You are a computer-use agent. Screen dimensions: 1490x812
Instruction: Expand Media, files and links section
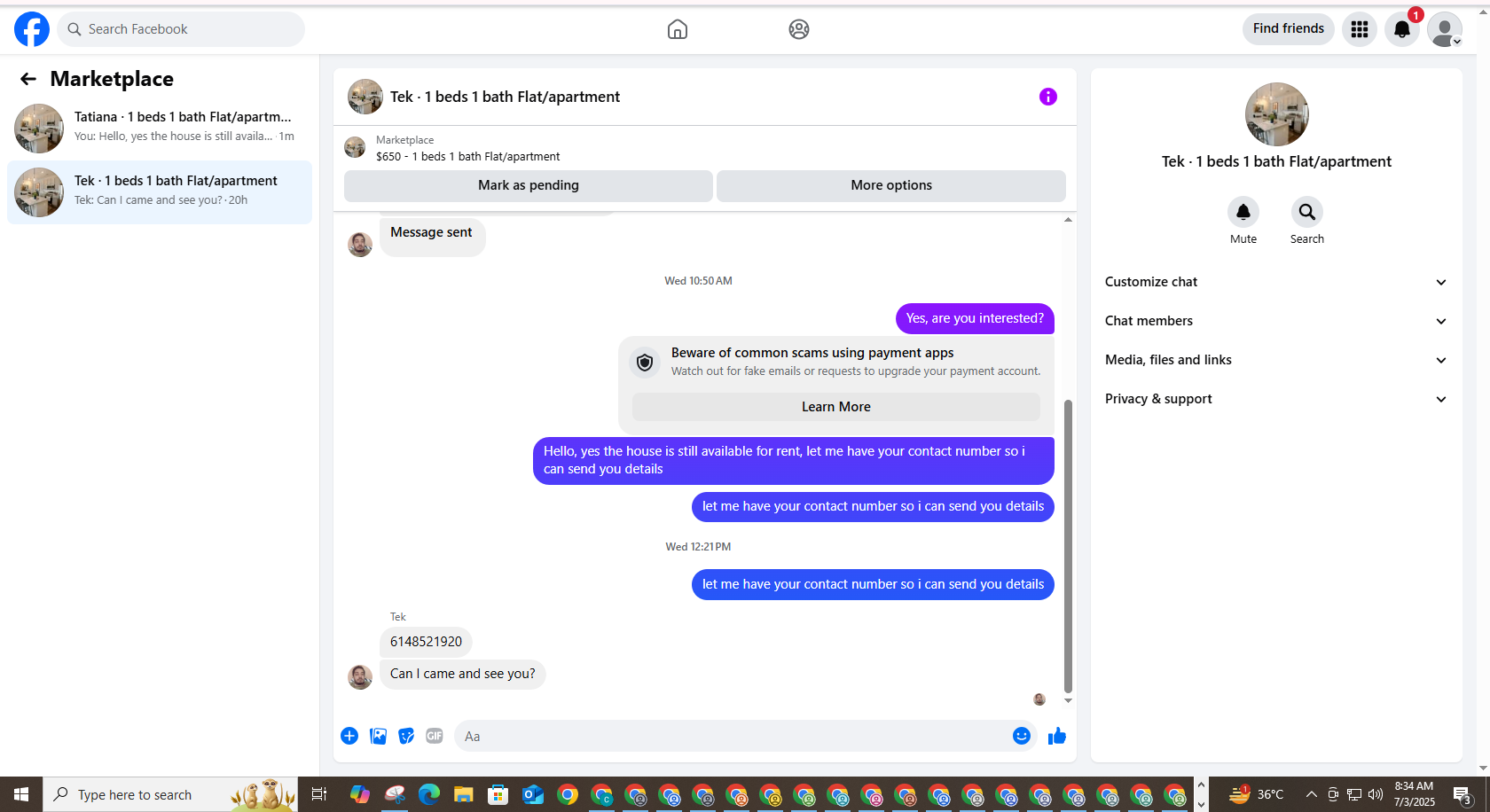pos(1276,360)
